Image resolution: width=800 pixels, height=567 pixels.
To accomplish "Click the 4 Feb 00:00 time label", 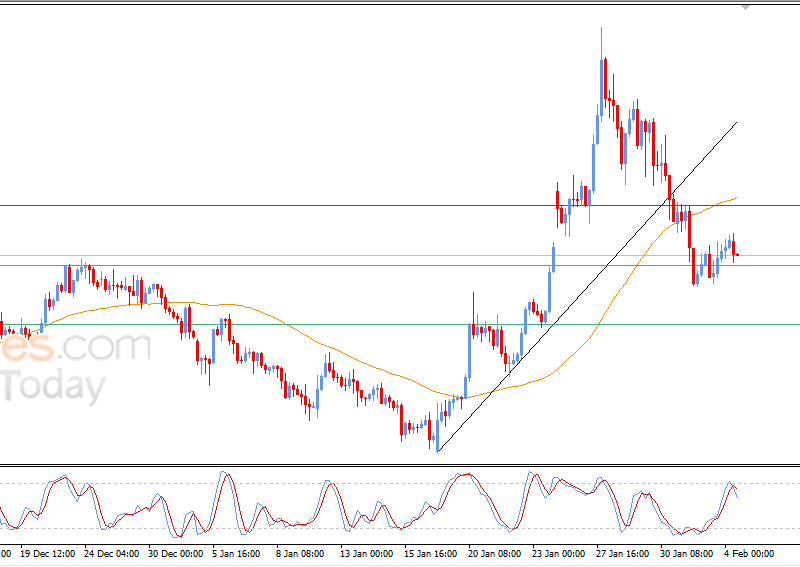I will 748,553.
